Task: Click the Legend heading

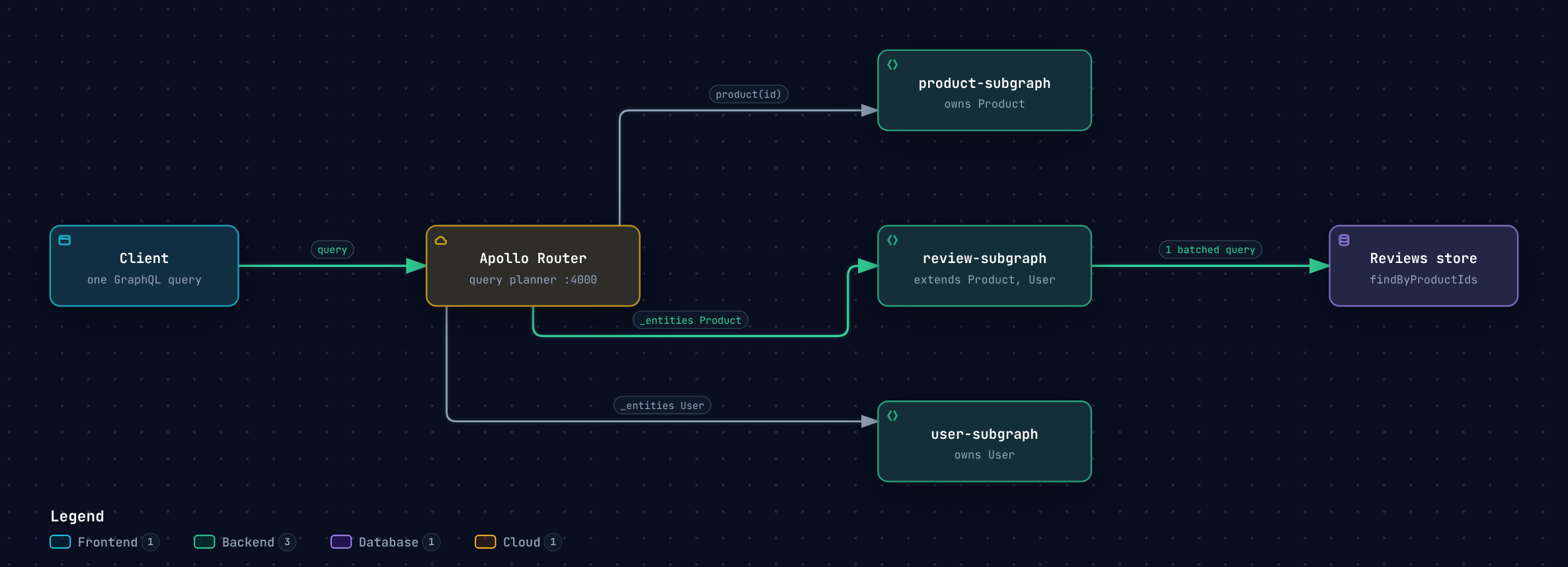Action: (x=77, y=517)
